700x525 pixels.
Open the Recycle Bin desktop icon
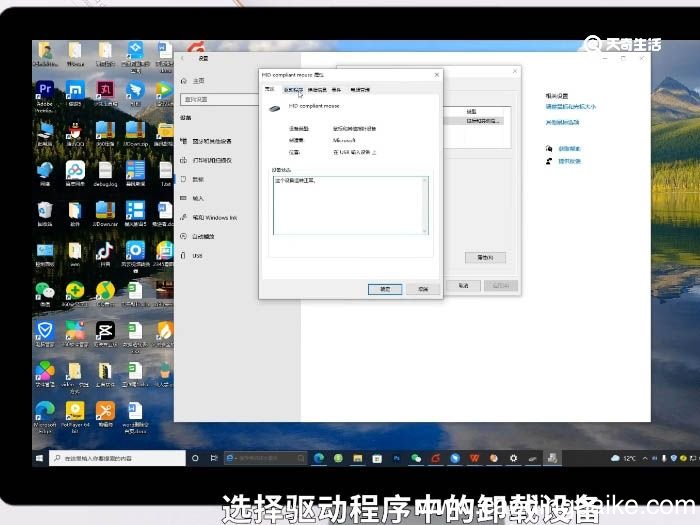point(45,213)
